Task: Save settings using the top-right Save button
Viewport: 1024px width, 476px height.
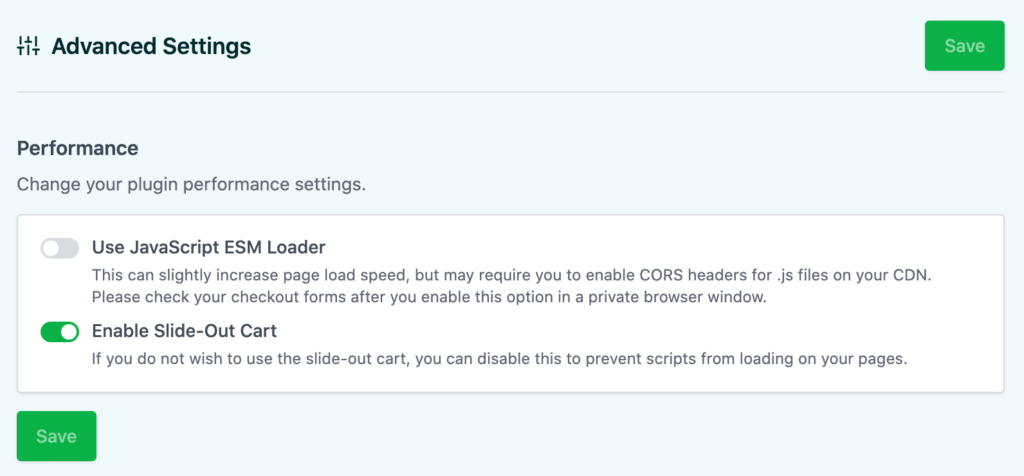Action: coord(964,46)
